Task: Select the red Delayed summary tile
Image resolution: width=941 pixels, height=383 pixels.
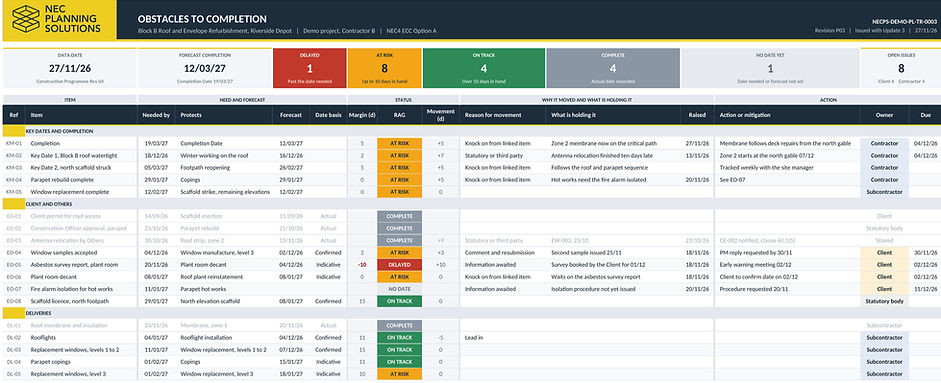Action: [310, 68]
